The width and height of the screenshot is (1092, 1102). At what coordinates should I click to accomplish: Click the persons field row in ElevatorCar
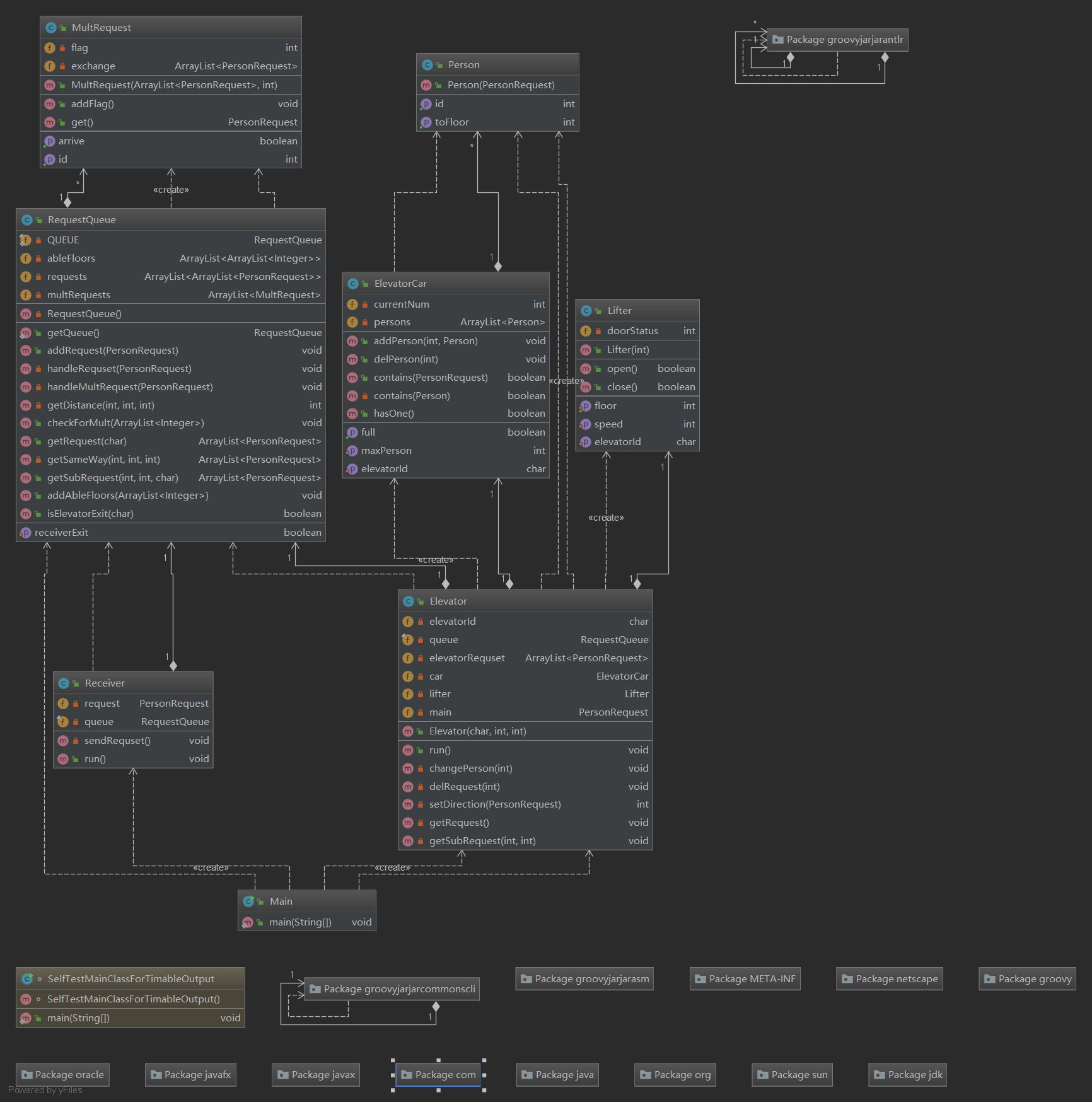[446, 322]
